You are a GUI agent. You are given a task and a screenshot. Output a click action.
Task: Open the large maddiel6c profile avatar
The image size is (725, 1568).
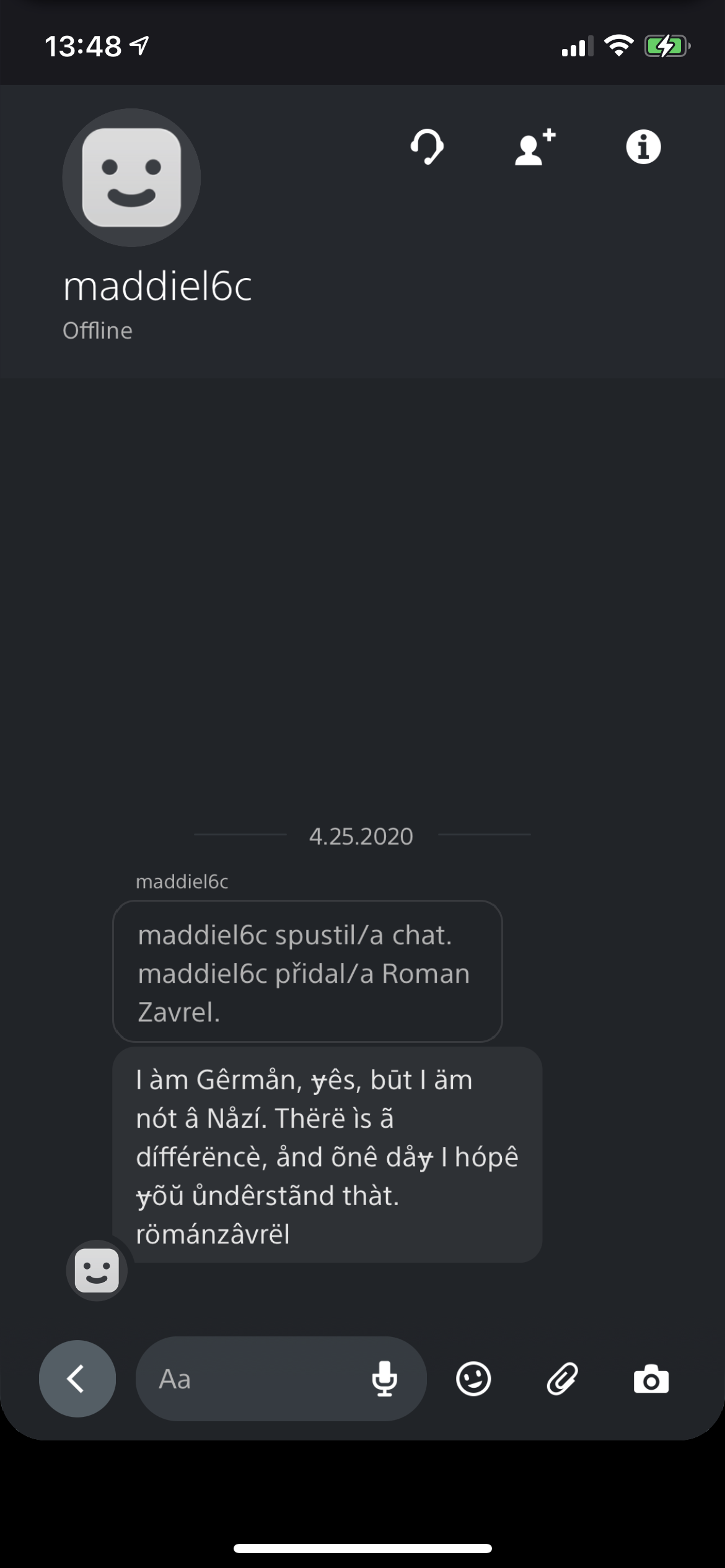coord(131,178)
